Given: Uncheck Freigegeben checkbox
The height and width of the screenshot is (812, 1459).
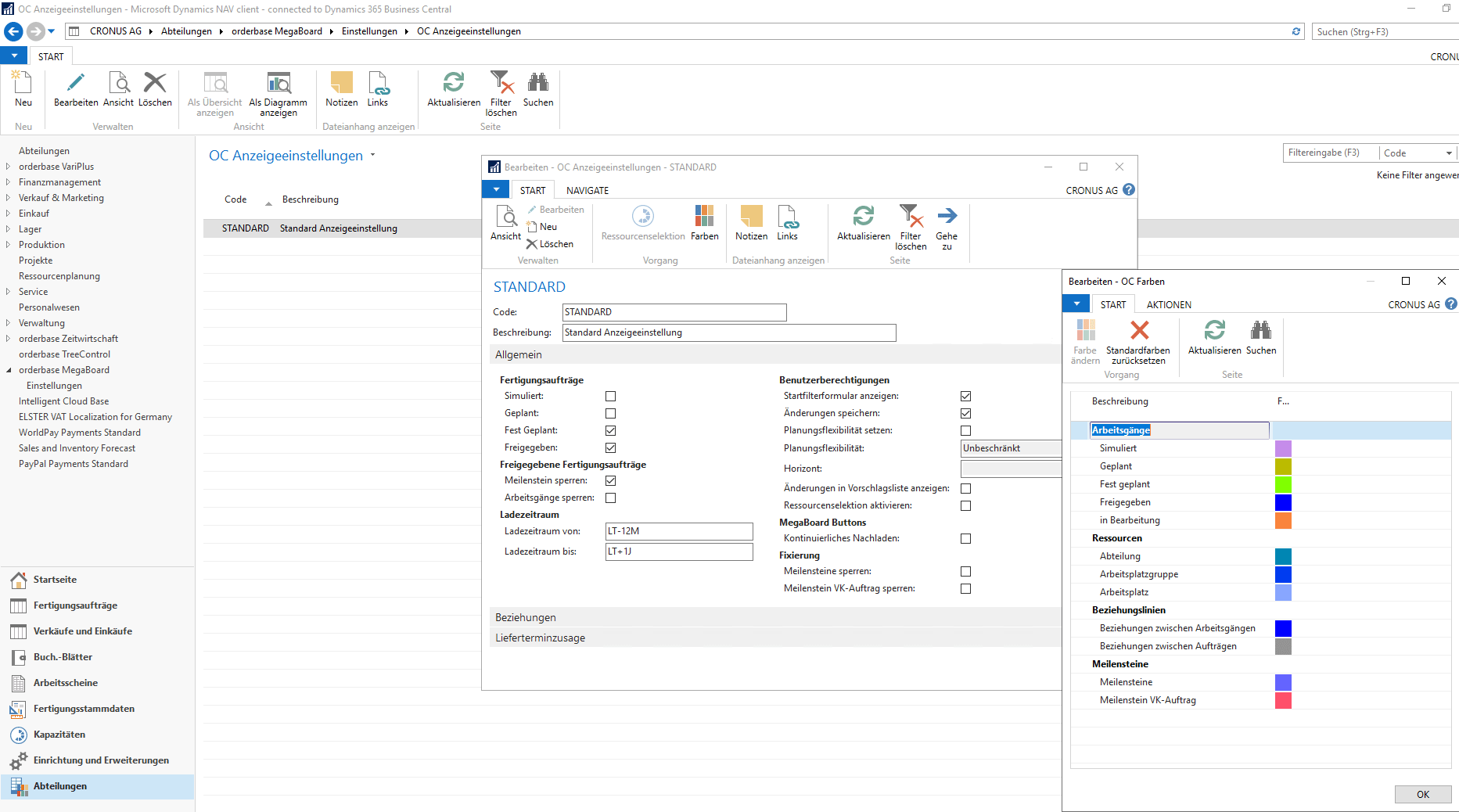Looking at the screenshot, I should point(610,447).
